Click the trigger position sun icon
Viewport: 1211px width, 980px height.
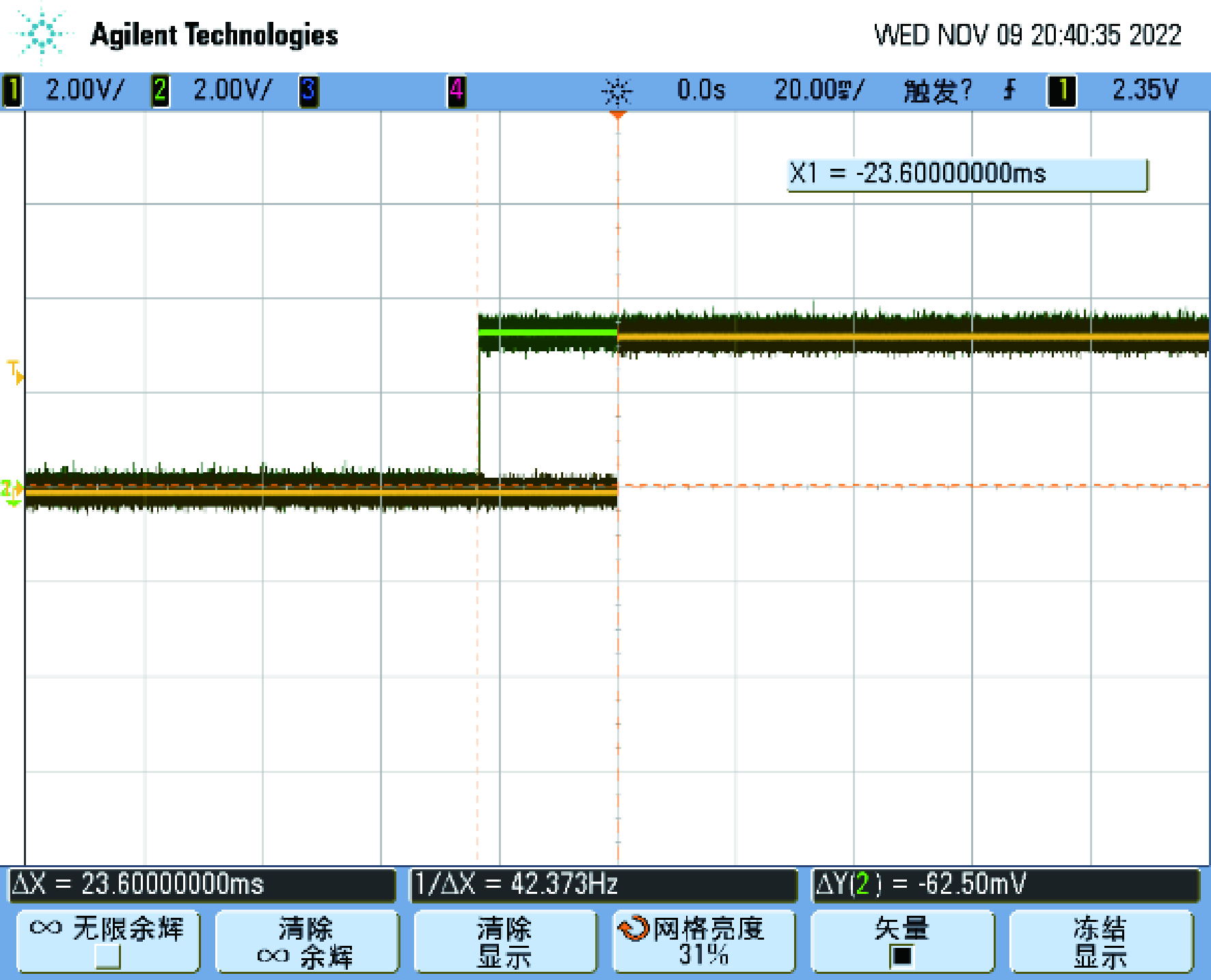pyautogui.click(x=617, y=92)
